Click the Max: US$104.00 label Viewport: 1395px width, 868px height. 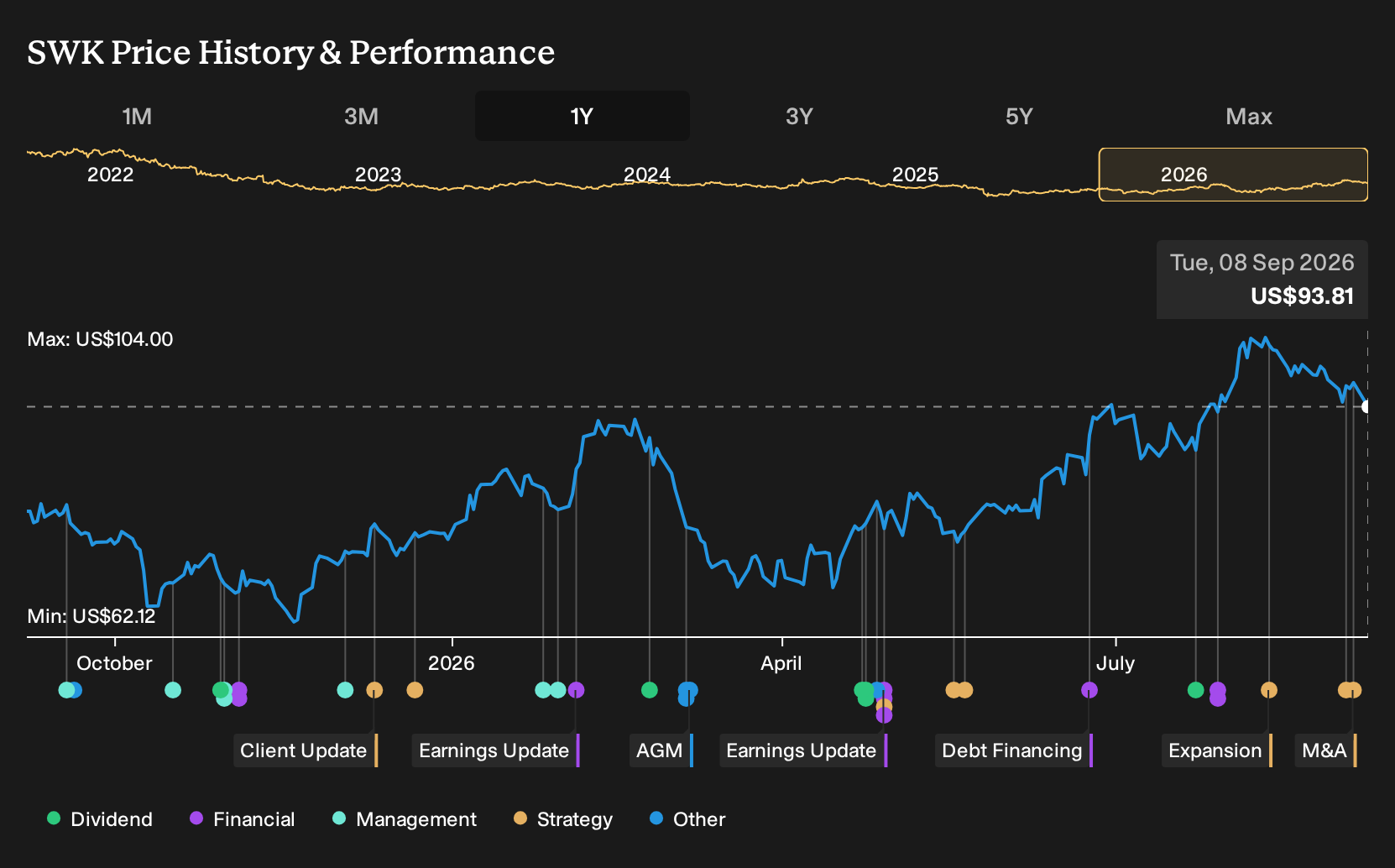point(100,339)
